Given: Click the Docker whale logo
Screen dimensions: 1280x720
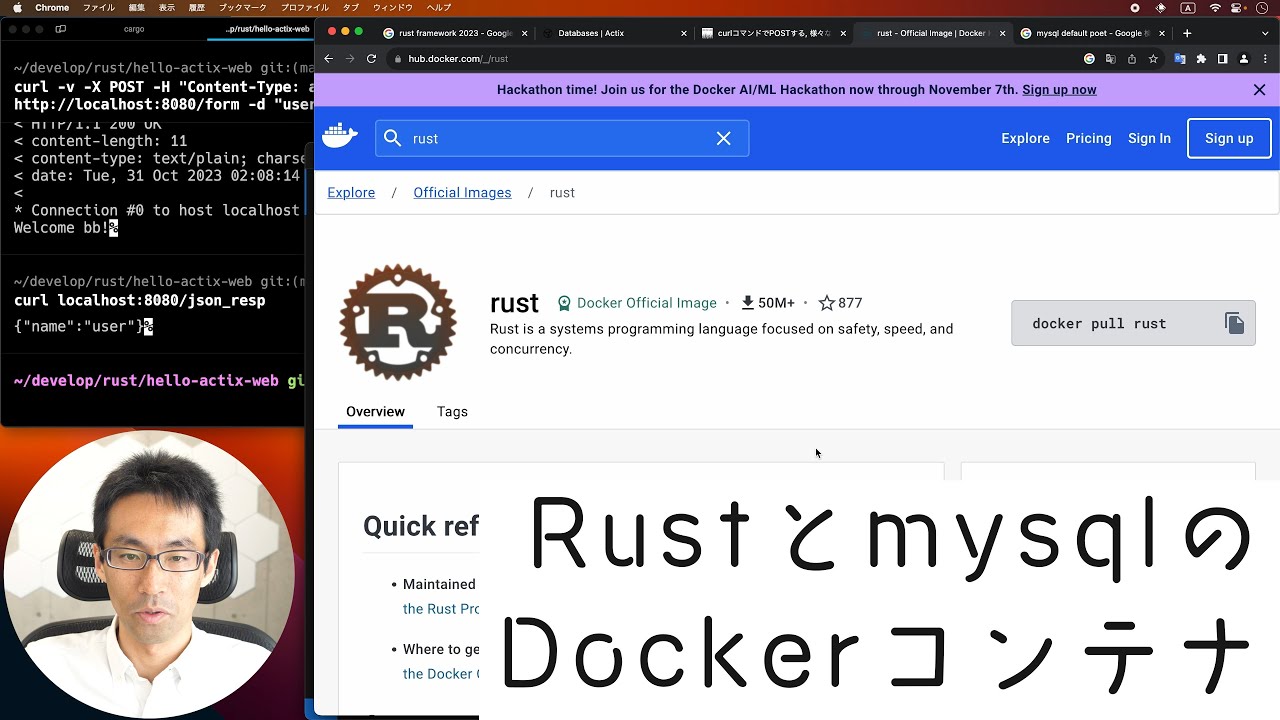Looking at the screenshot, I should point(340,137).
